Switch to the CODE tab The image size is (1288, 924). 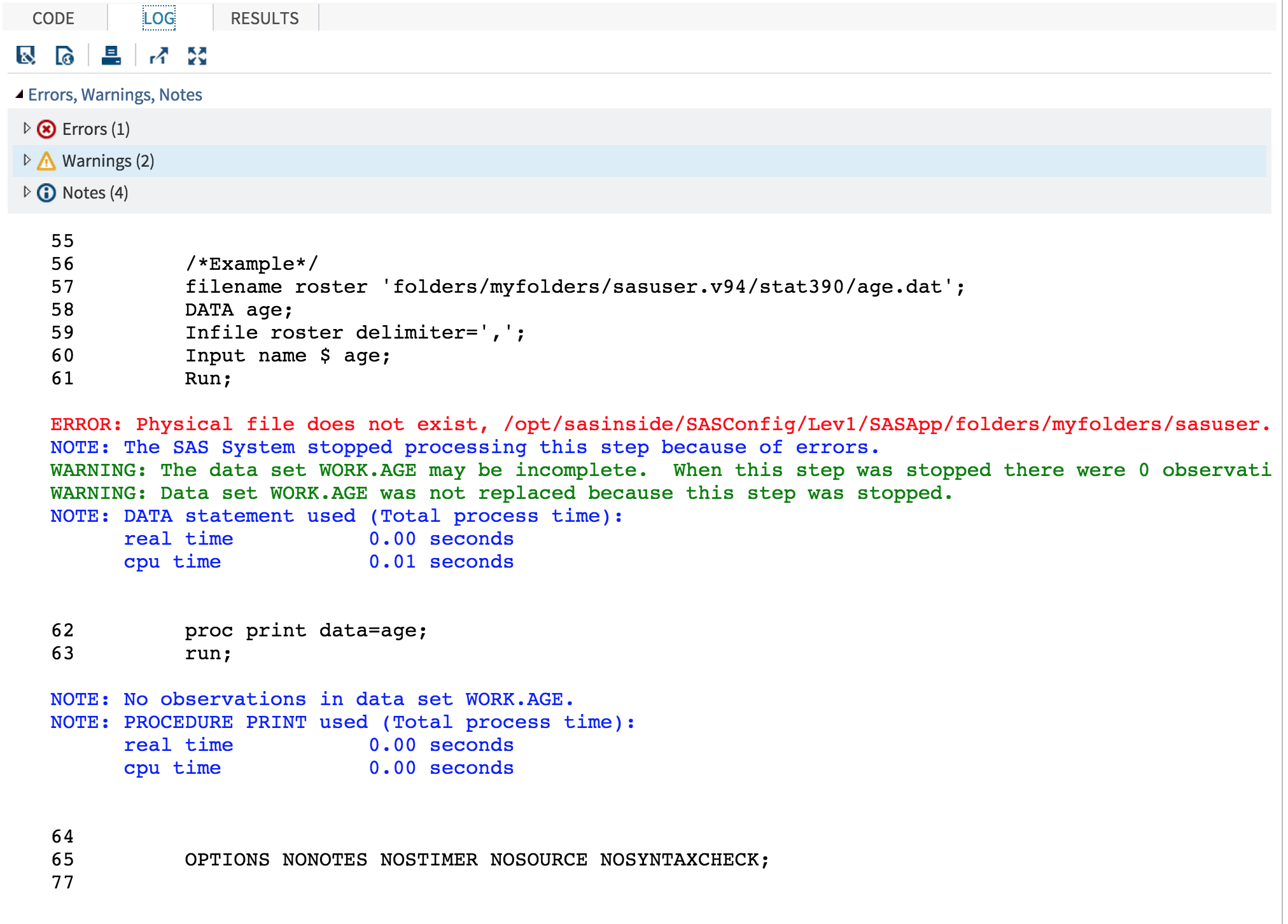(x=53, y=18)
